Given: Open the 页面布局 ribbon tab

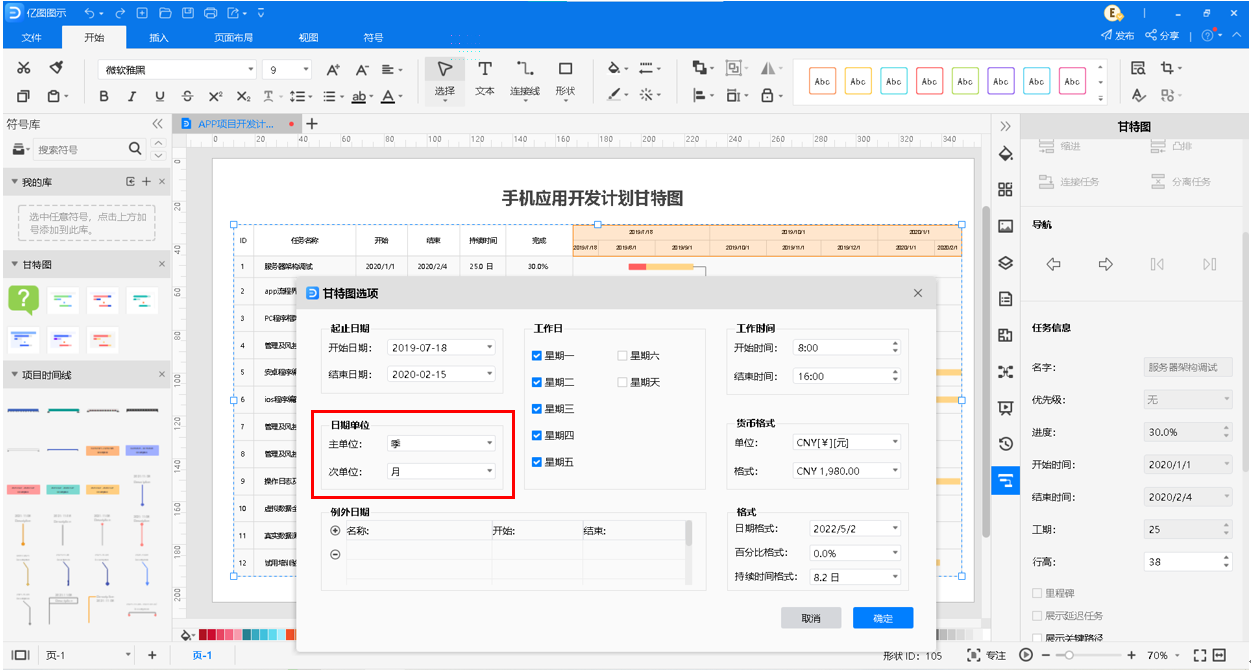Looking at the screenshot, I should [x=233, y=38].
